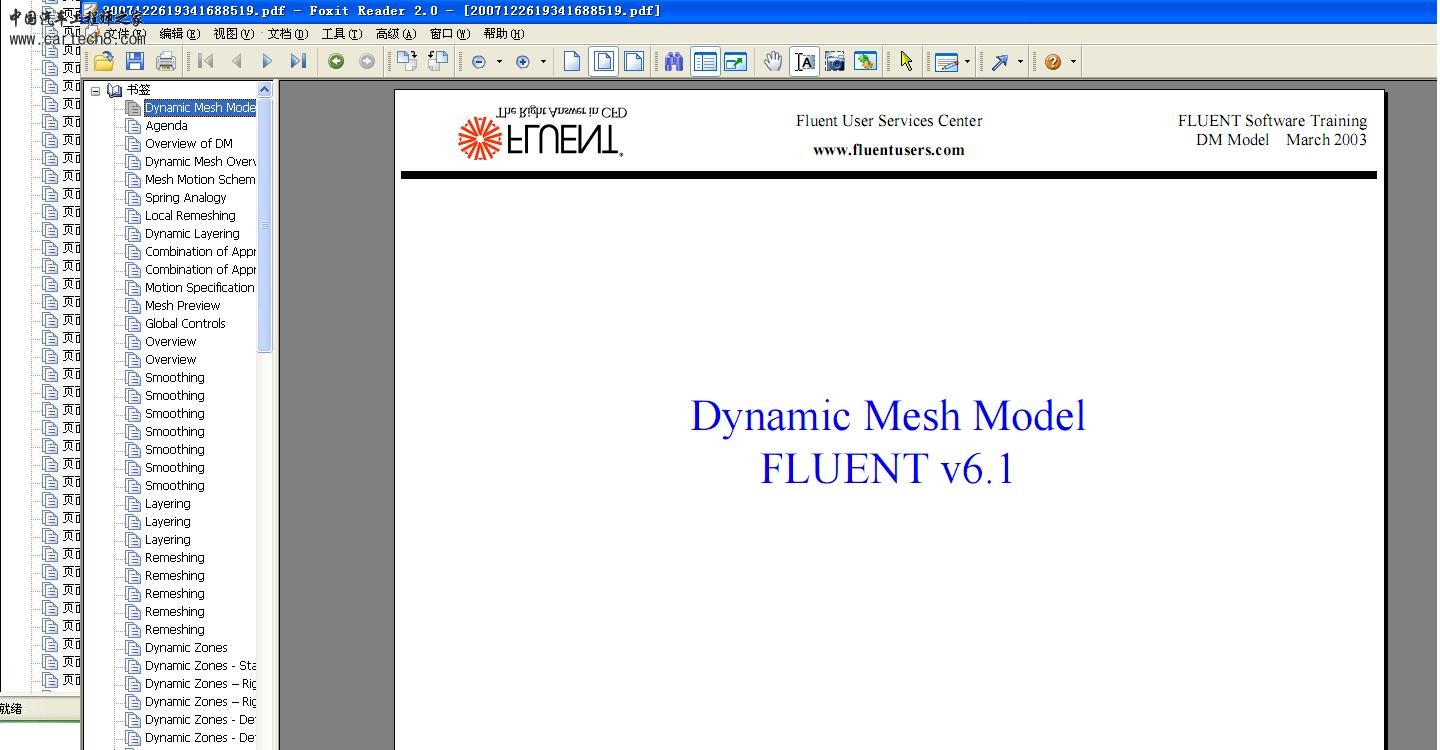Click the FLUENT Software Training header text
This screenshot has width=1440, height=750.
[x=1272, y=121]
